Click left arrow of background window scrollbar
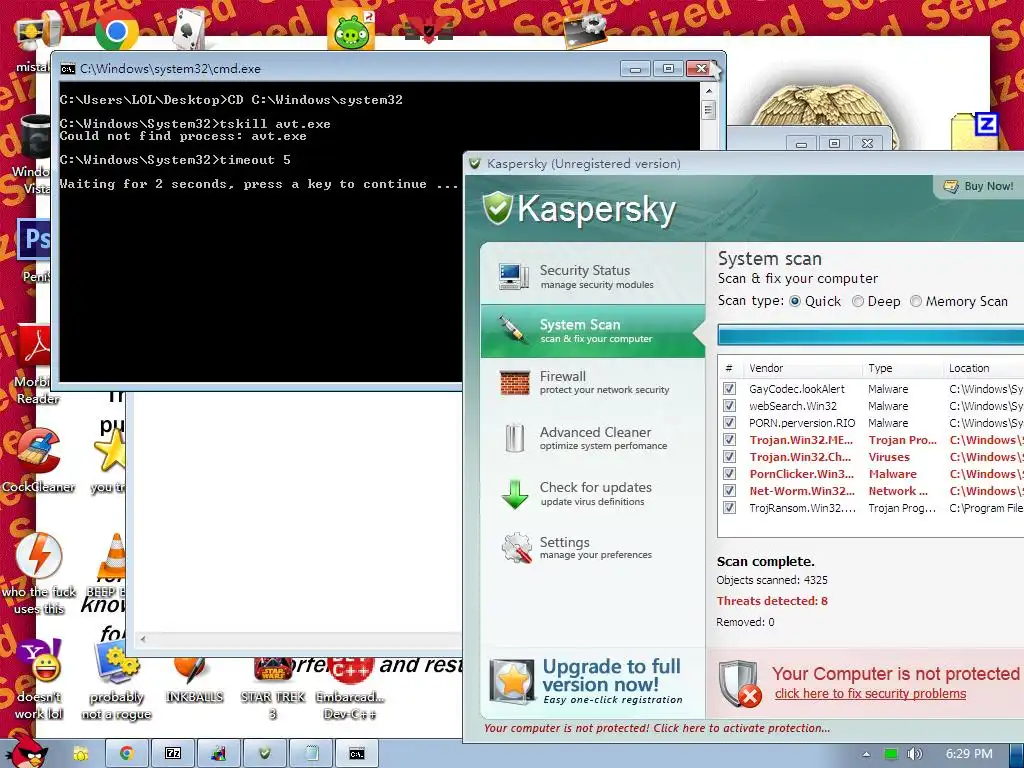This screenshot has height=768, width=1024. (143, 639)
